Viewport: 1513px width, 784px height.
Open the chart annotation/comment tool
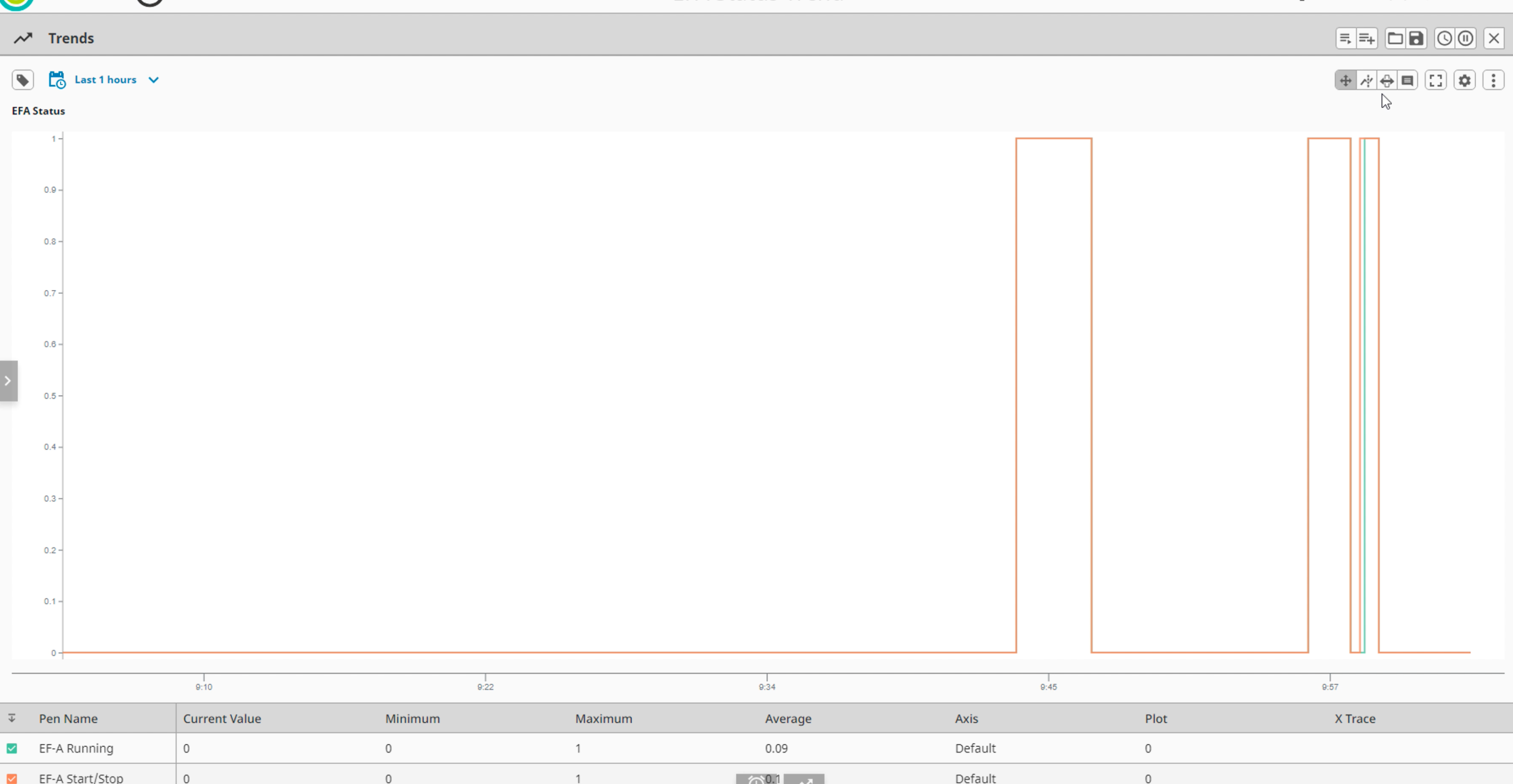coord(1408,81)
